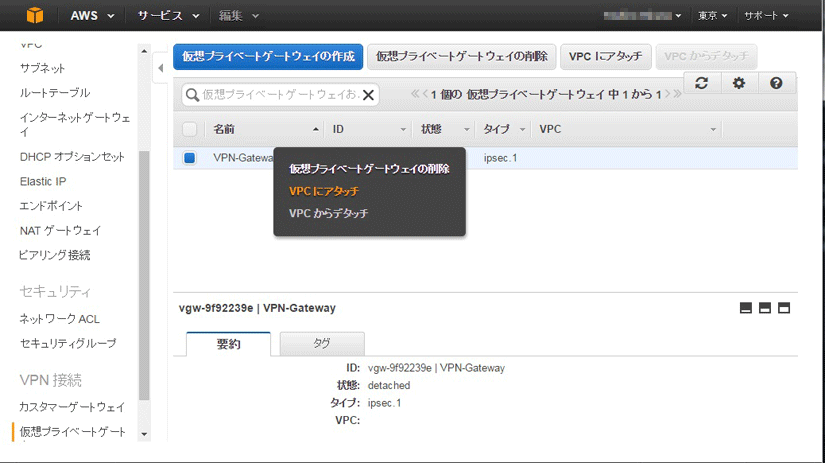825x463 pixels.
Task: Open the サポート dropdown menu
Action: pos(766,16)
